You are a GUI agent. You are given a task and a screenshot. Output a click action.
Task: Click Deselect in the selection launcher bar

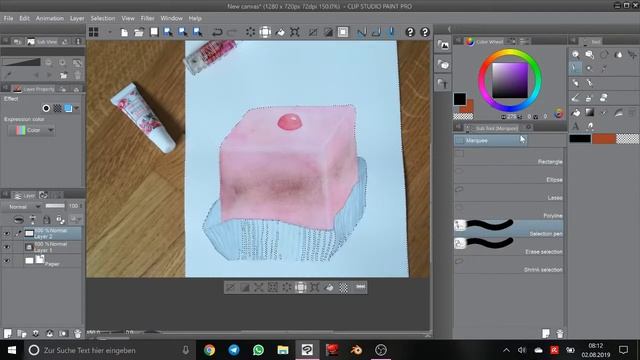230,288
